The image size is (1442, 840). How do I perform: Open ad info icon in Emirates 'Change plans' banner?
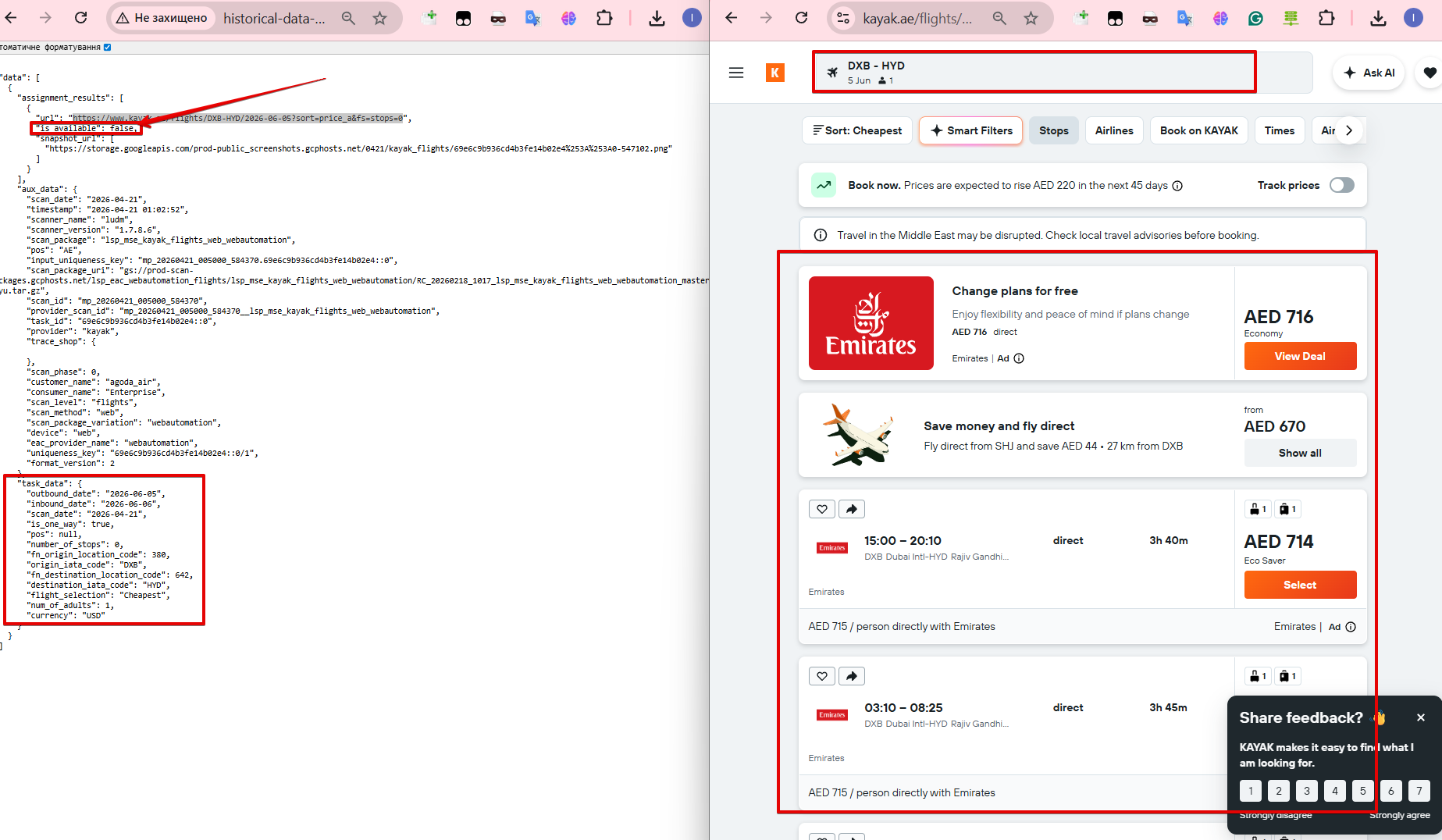[x=1019, y=358]
